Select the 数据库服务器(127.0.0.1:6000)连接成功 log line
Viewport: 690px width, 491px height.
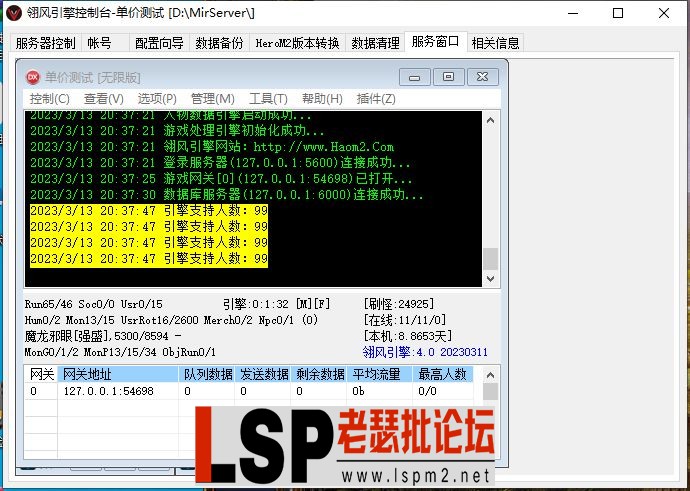[x=227, y=194]
